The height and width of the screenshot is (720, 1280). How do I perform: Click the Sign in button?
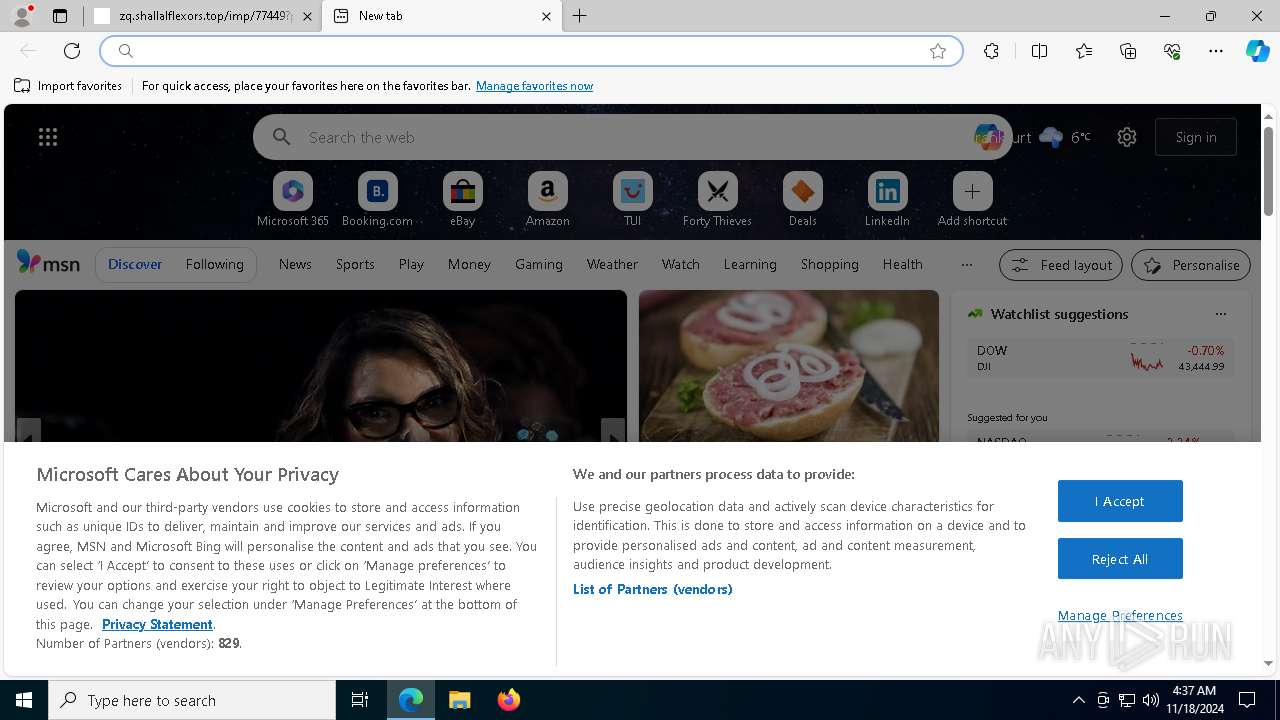(x=1196, y=137)
